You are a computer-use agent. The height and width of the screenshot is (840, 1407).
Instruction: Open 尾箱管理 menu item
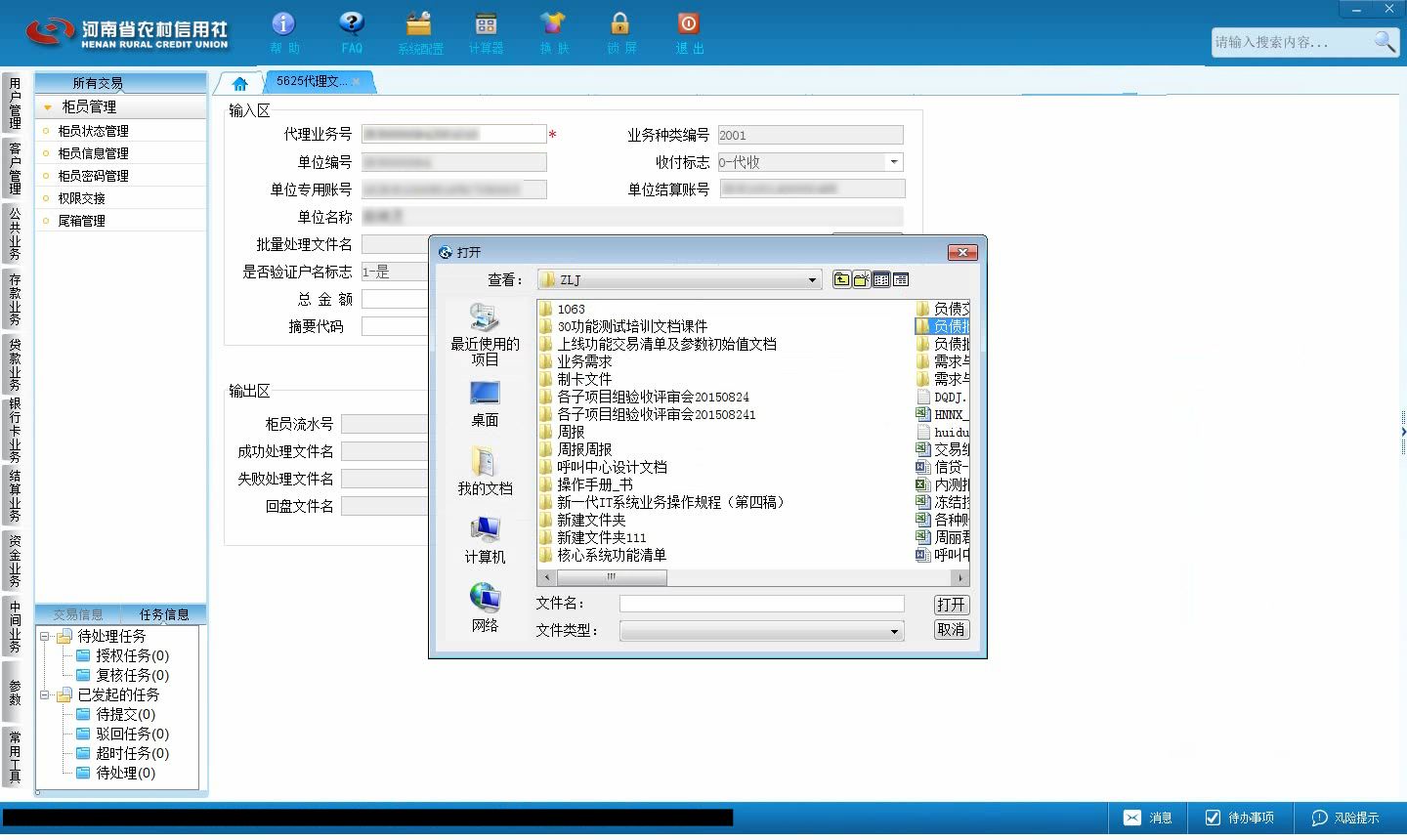(x=81, y=221)
